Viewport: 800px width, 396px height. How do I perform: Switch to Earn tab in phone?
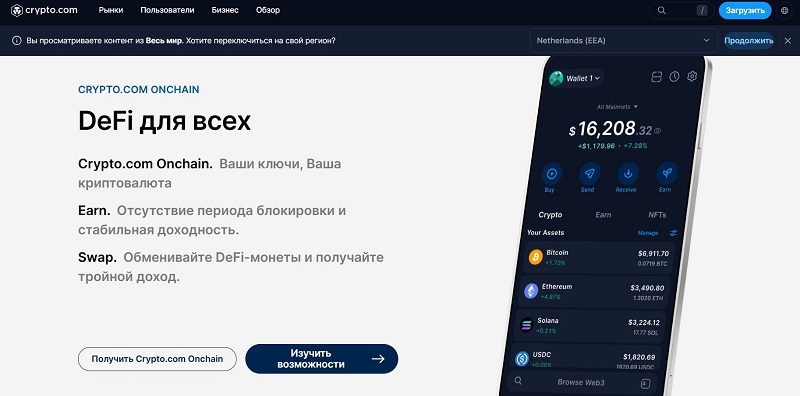click(603, 215)
